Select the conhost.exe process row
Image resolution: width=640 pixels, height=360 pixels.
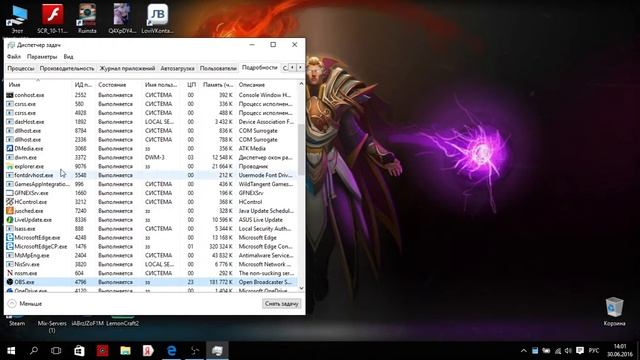[151, 95]
